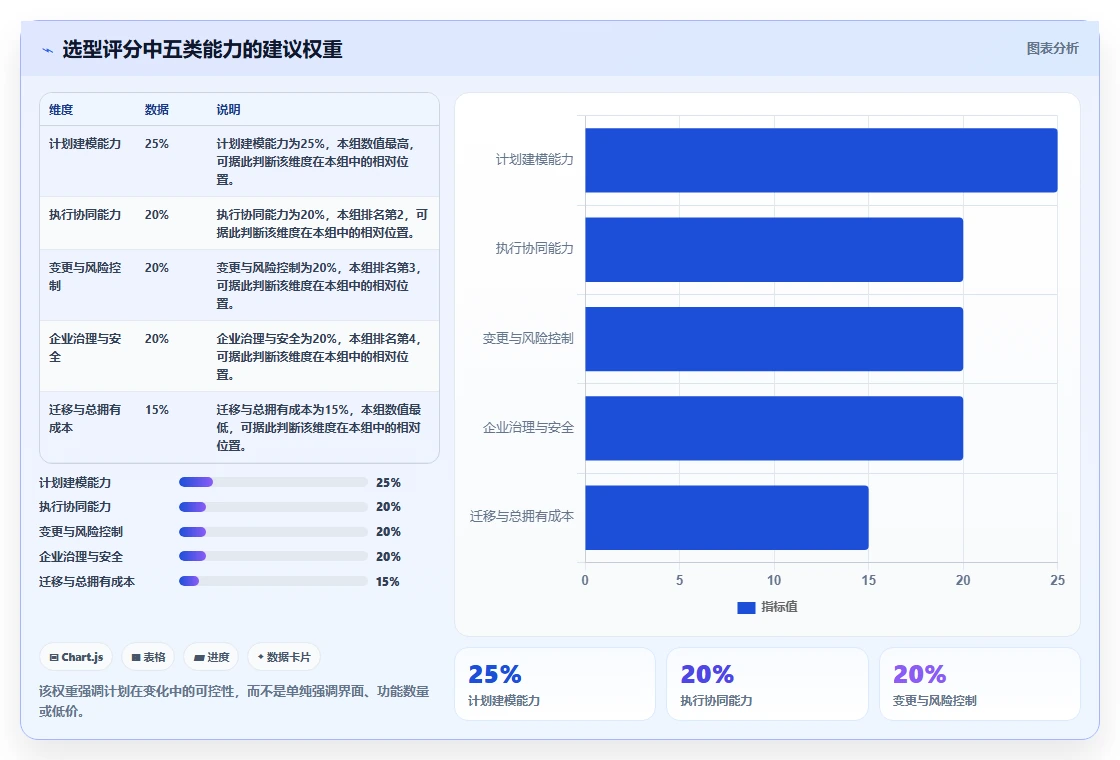Click the 迁移与总拥有成本 table row name
The width and height of the screenshot is (1120, 760).
(x=85, y=419)
